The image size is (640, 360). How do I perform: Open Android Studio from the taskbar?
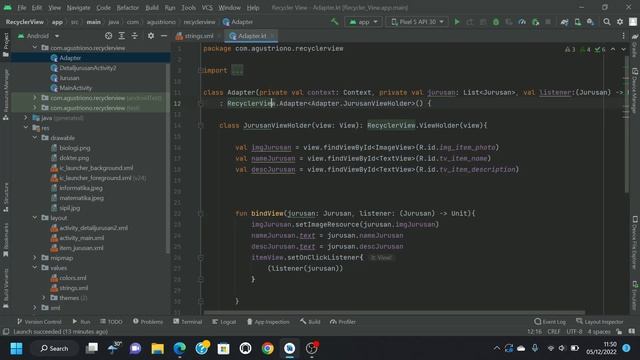click(289, 348)
